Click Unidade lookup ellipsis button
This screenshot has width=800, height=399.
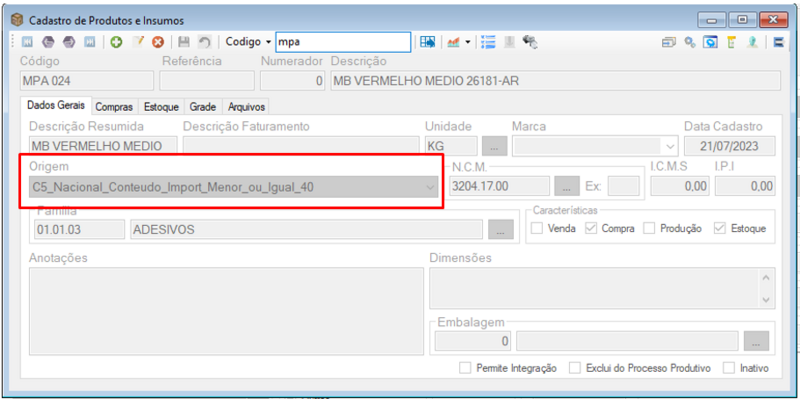pos(494,146)
